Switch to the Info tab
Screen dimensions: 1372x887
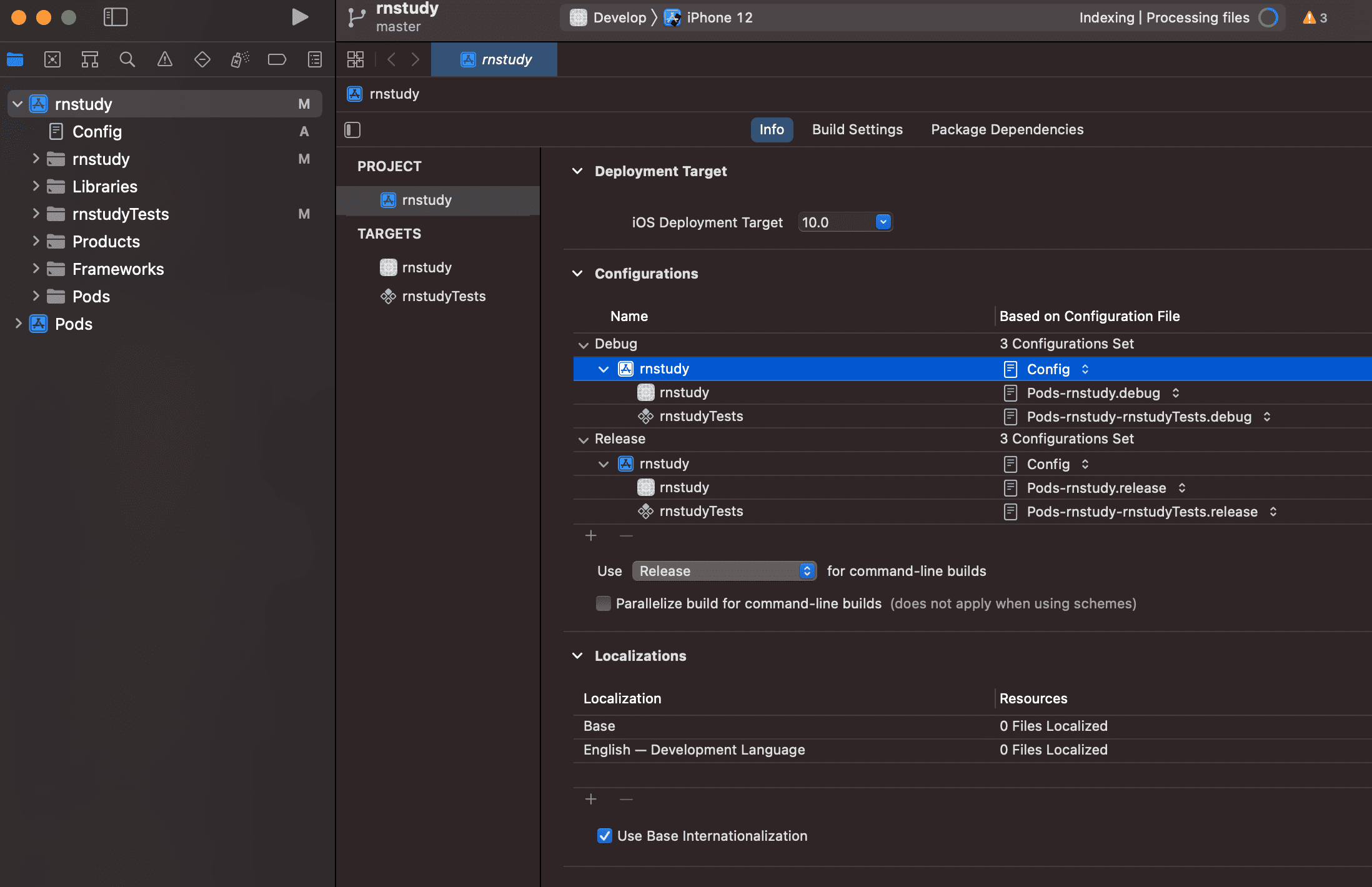(772, 129)
